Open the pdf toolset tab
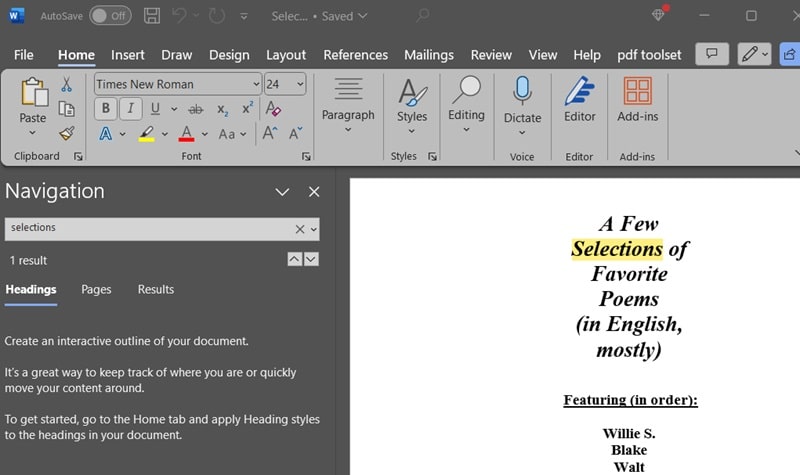The width and height of the screenshot is (800, 475). point(649,55)
